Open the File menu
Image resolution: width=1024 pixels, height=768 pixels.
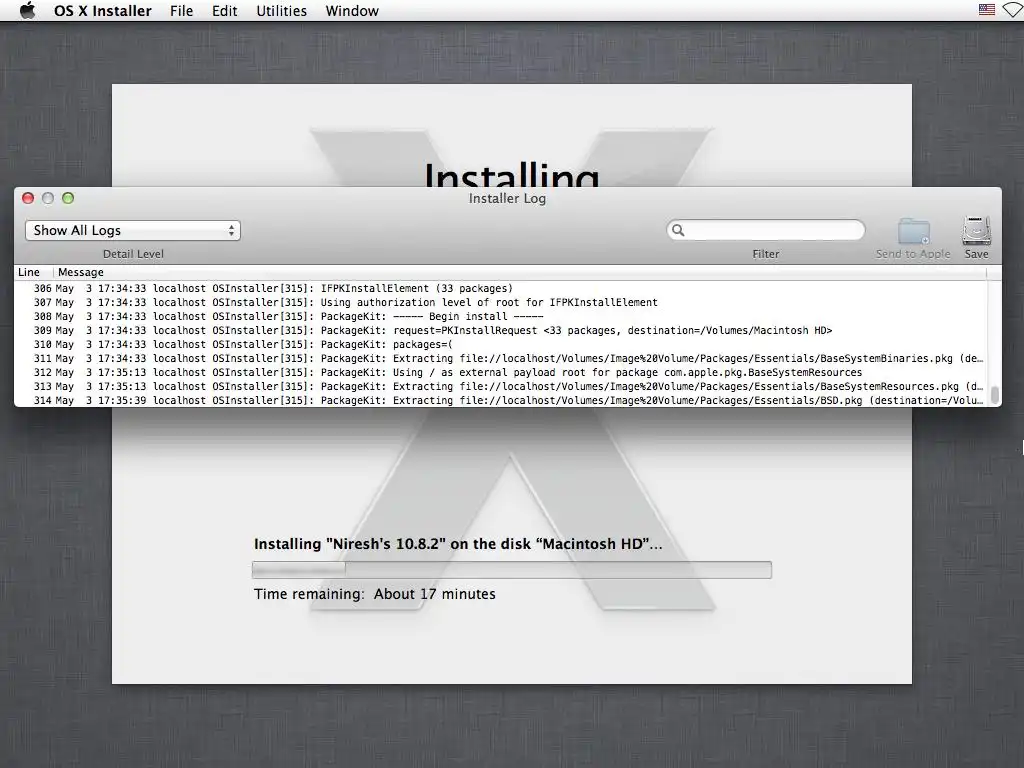pyautogui.click(x=182, y=11)
